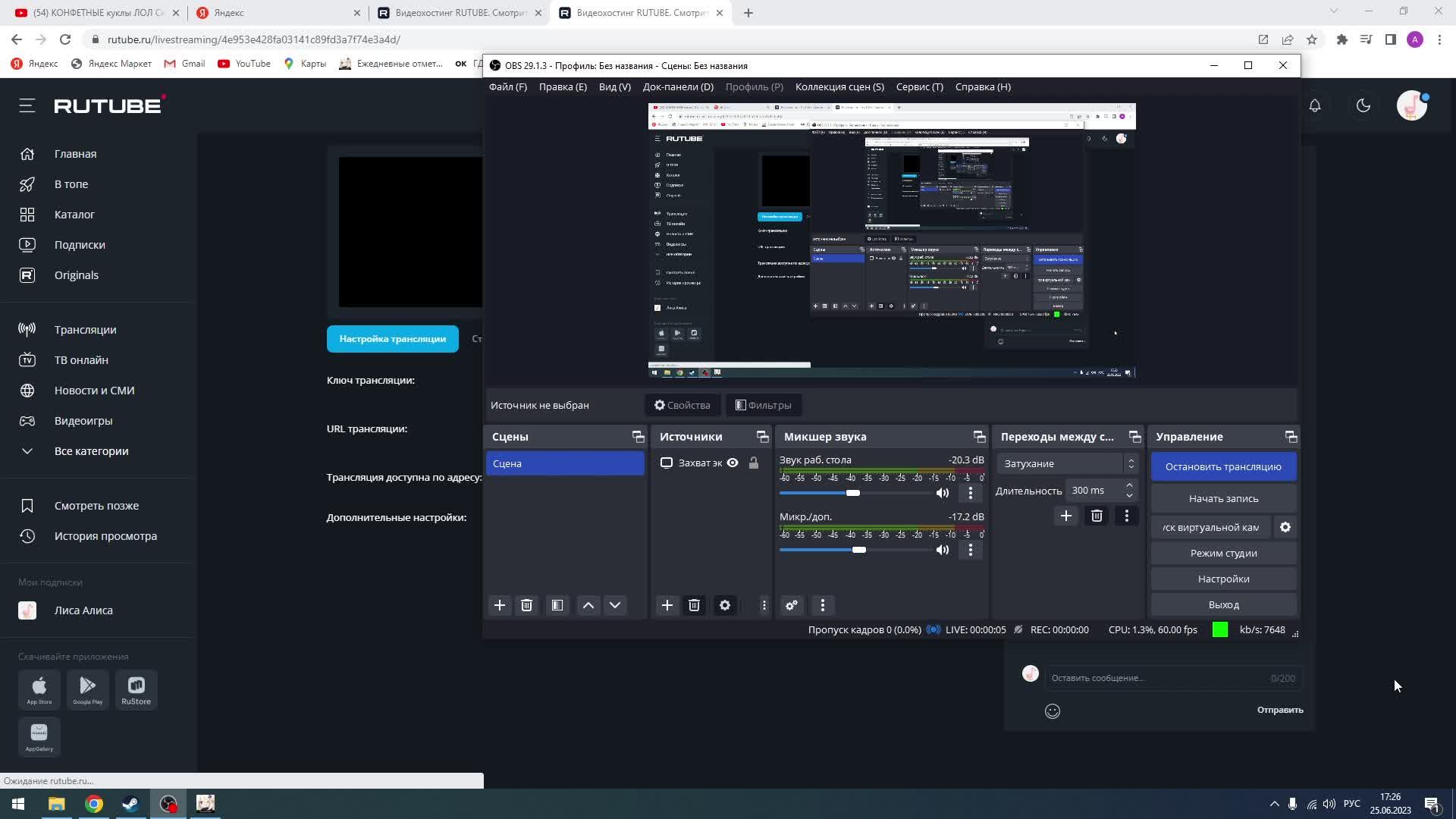This screenshot has height=819, width=1456.
Task: Hide the screen capture source eye icon
Action: pos(733,463)
